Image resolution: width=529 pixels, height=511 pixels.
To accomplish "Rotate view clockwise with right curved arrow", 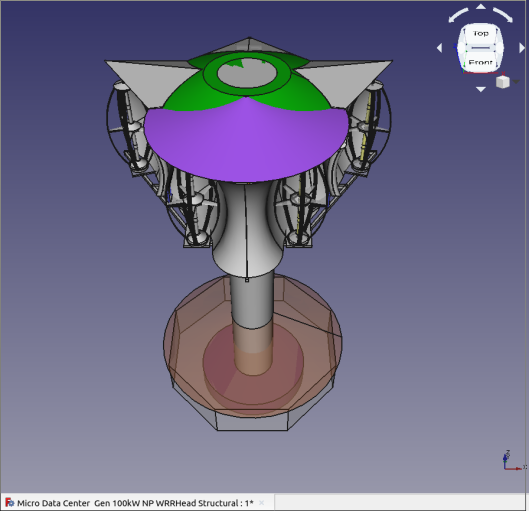I will (503, 16).
